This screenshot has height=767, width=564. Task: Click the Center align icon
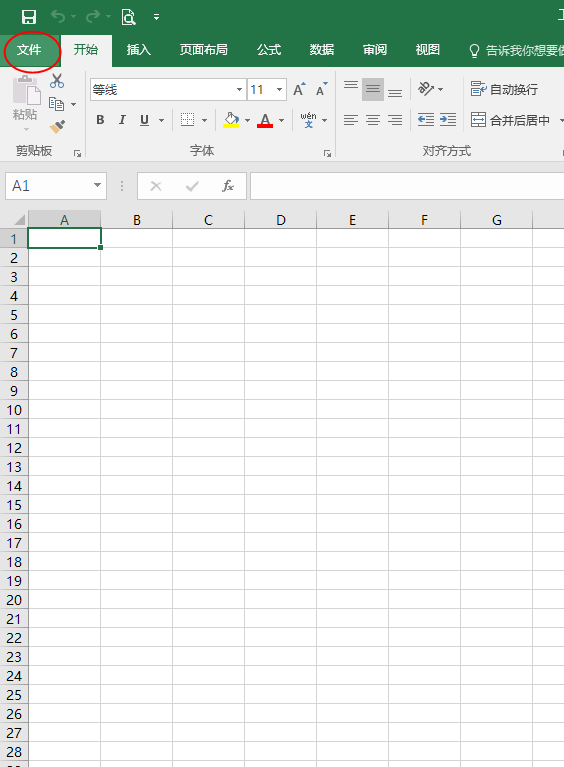pyautogui.click(x=373, y=120)
